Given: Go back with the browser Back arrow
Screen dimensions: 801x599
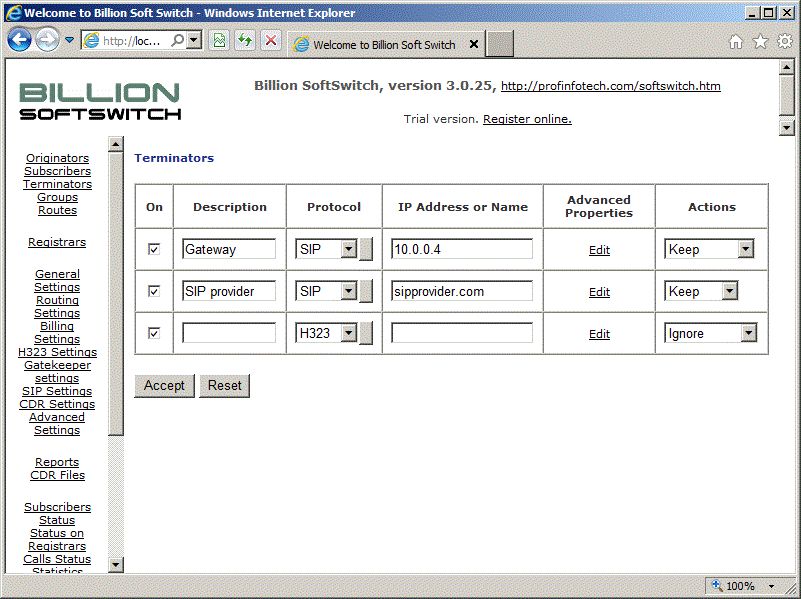Looking at the screenshot, I should click(19, 40).
